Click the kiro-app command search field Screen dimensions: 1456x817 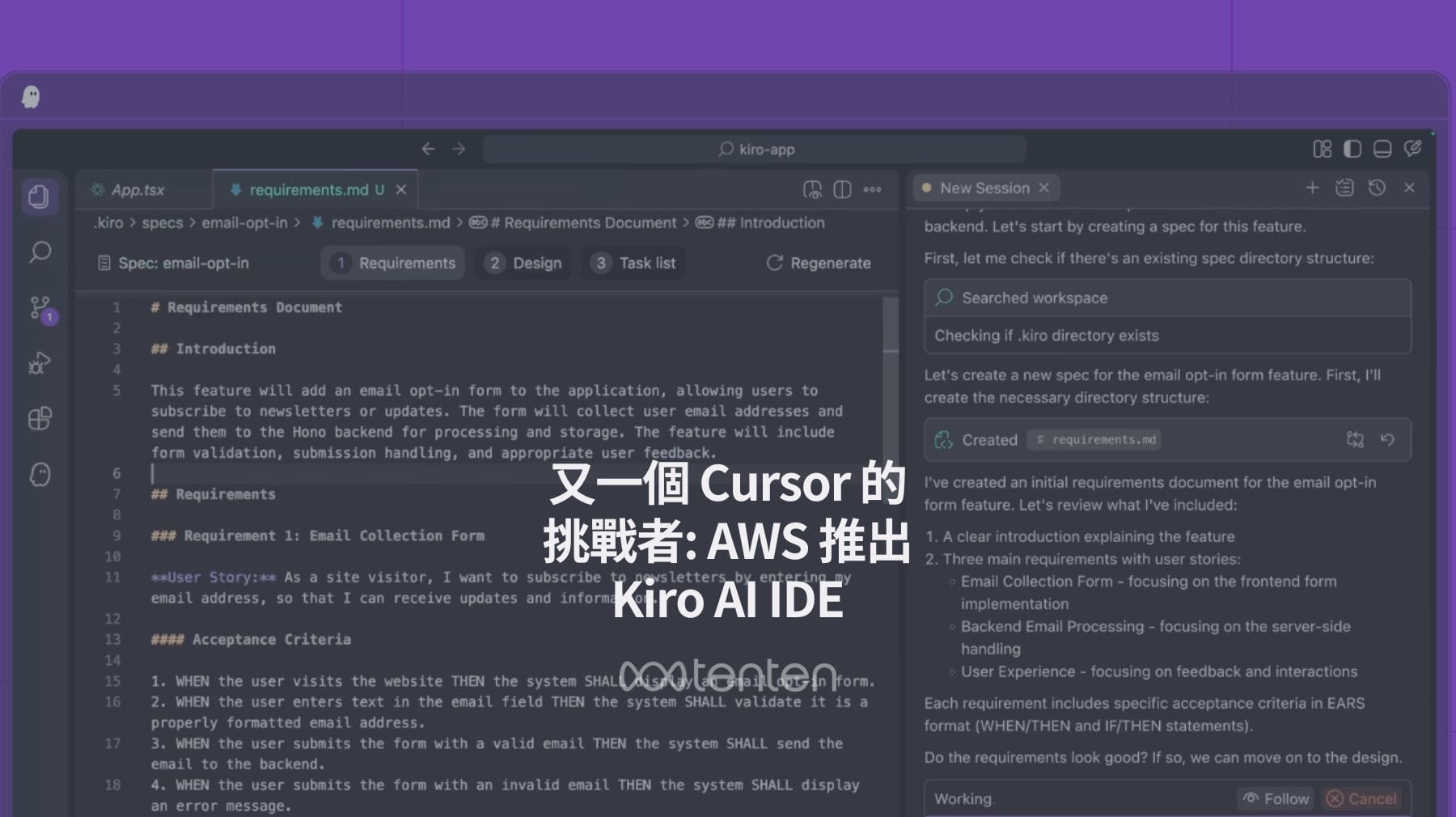(754, 149)
